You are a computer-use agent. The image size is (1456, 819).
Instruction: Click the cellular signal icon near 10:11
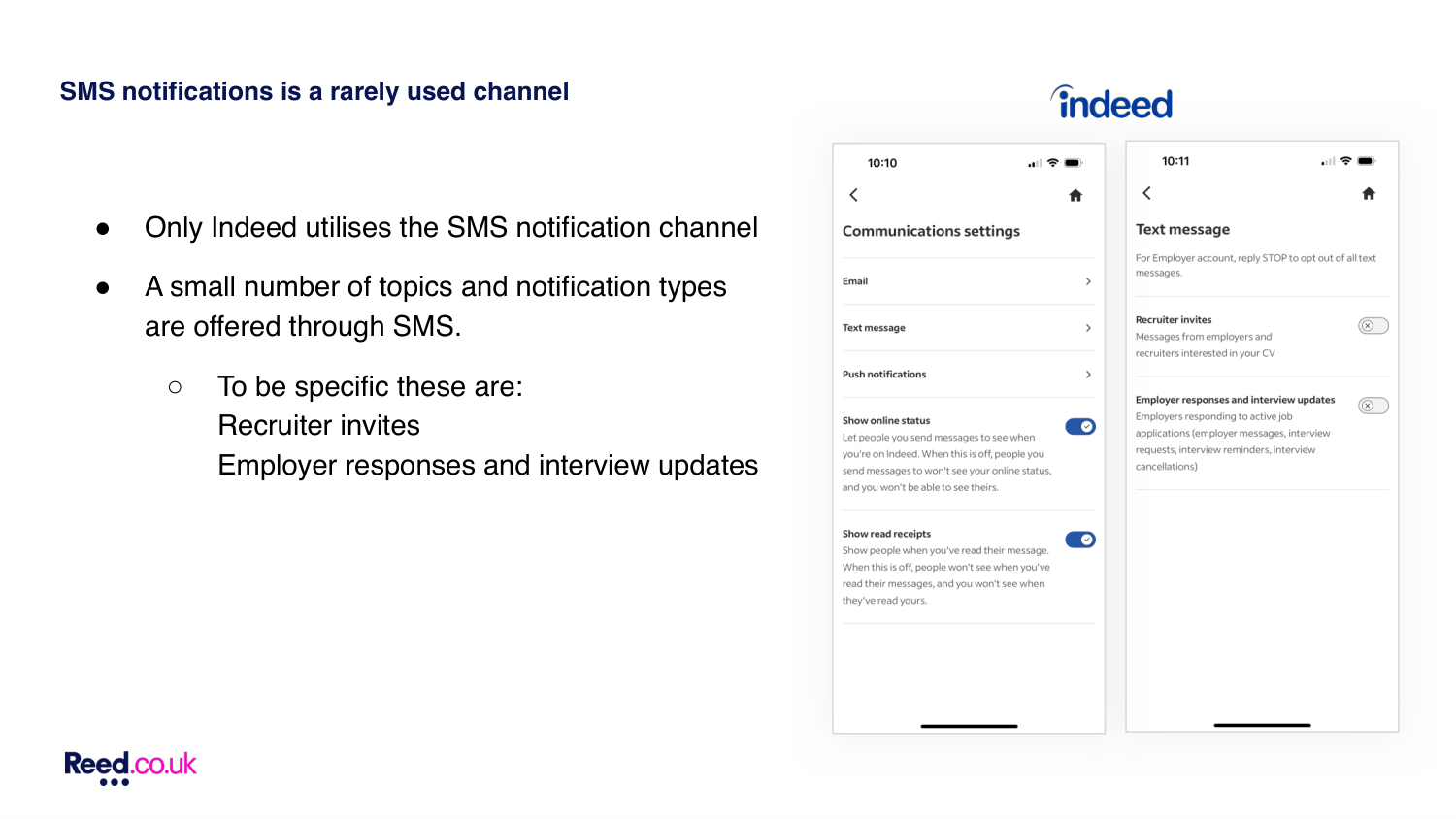1326,160
